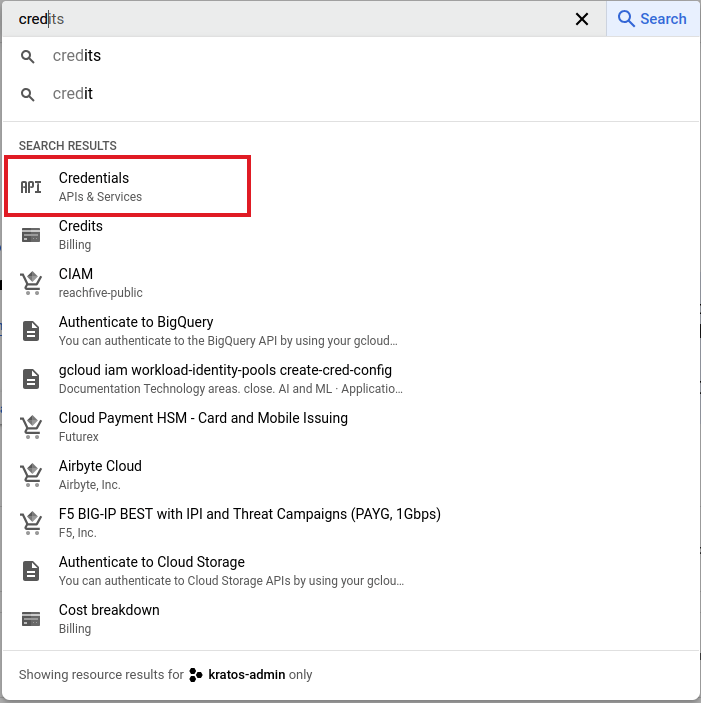The height and width of the screenshot is (703, 701).
Task: Click the API icon beside Credentials
Action: point(31,187)
